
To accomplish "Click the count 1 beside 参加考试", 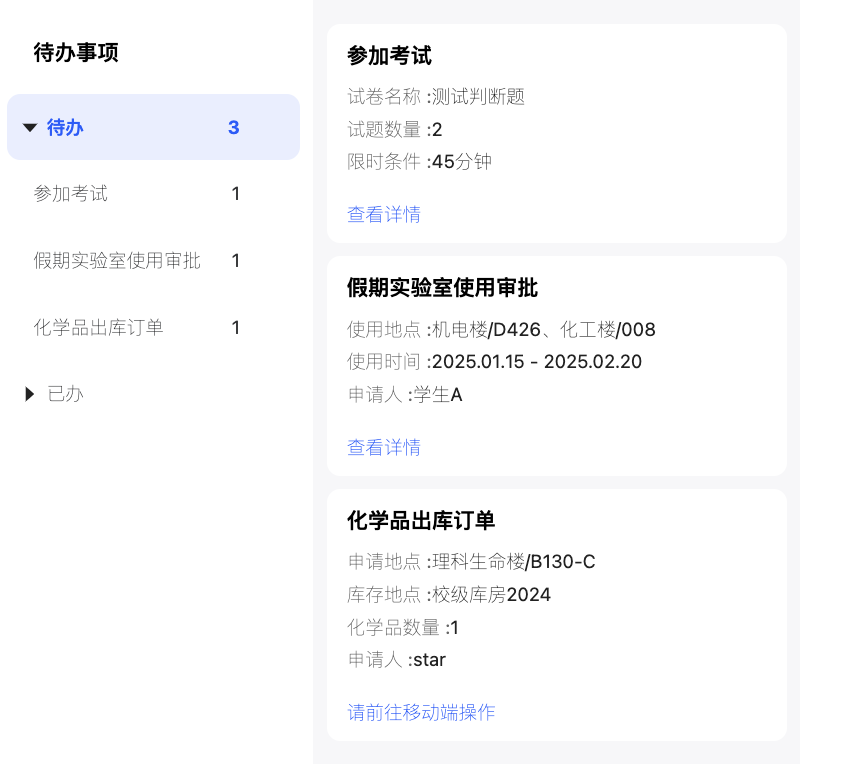I will pos(236,194).
